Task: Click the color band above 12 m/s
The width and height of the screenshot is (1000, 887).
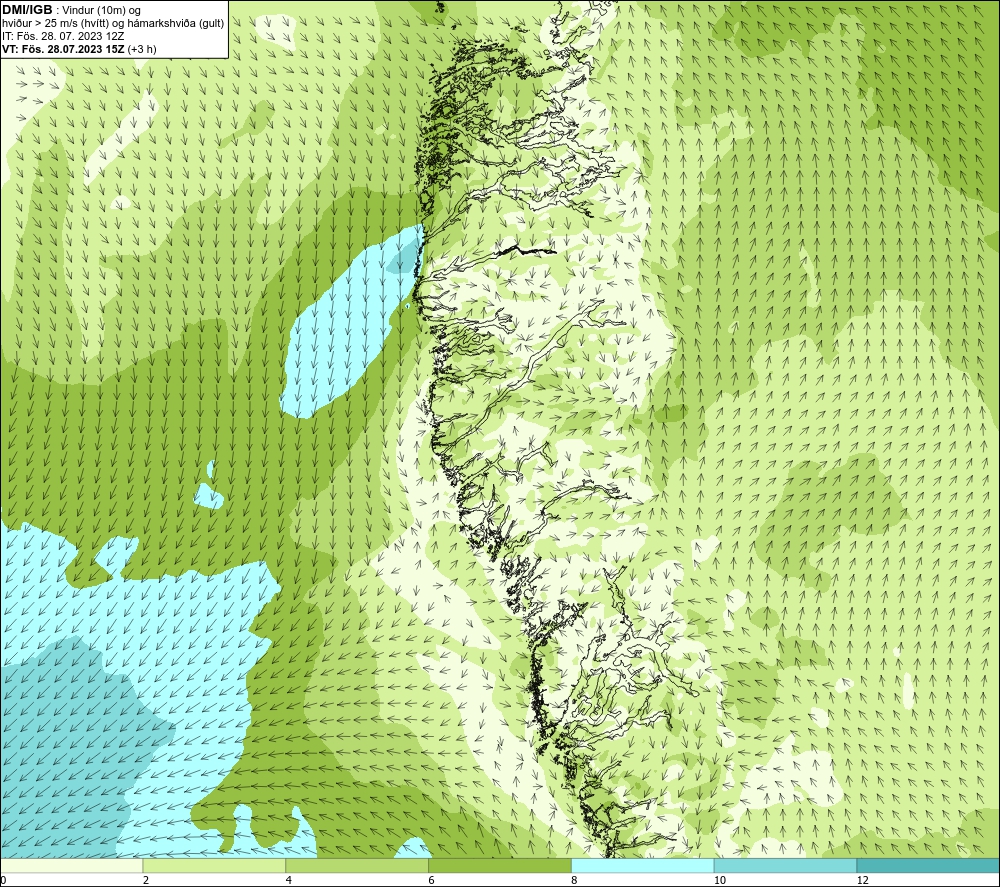Action: coord(929,866)
